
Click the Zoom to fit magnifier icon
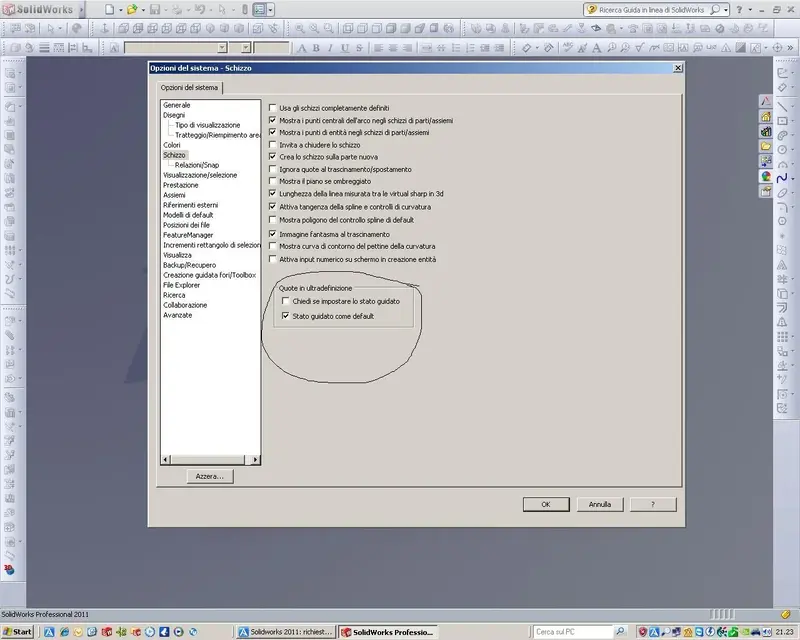point(299,29)
